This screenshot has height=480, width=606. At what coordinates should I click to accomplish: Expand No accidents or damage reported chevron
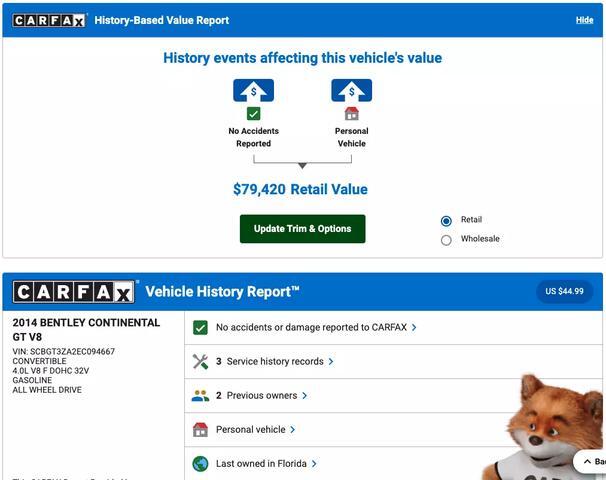pos(414,328)
